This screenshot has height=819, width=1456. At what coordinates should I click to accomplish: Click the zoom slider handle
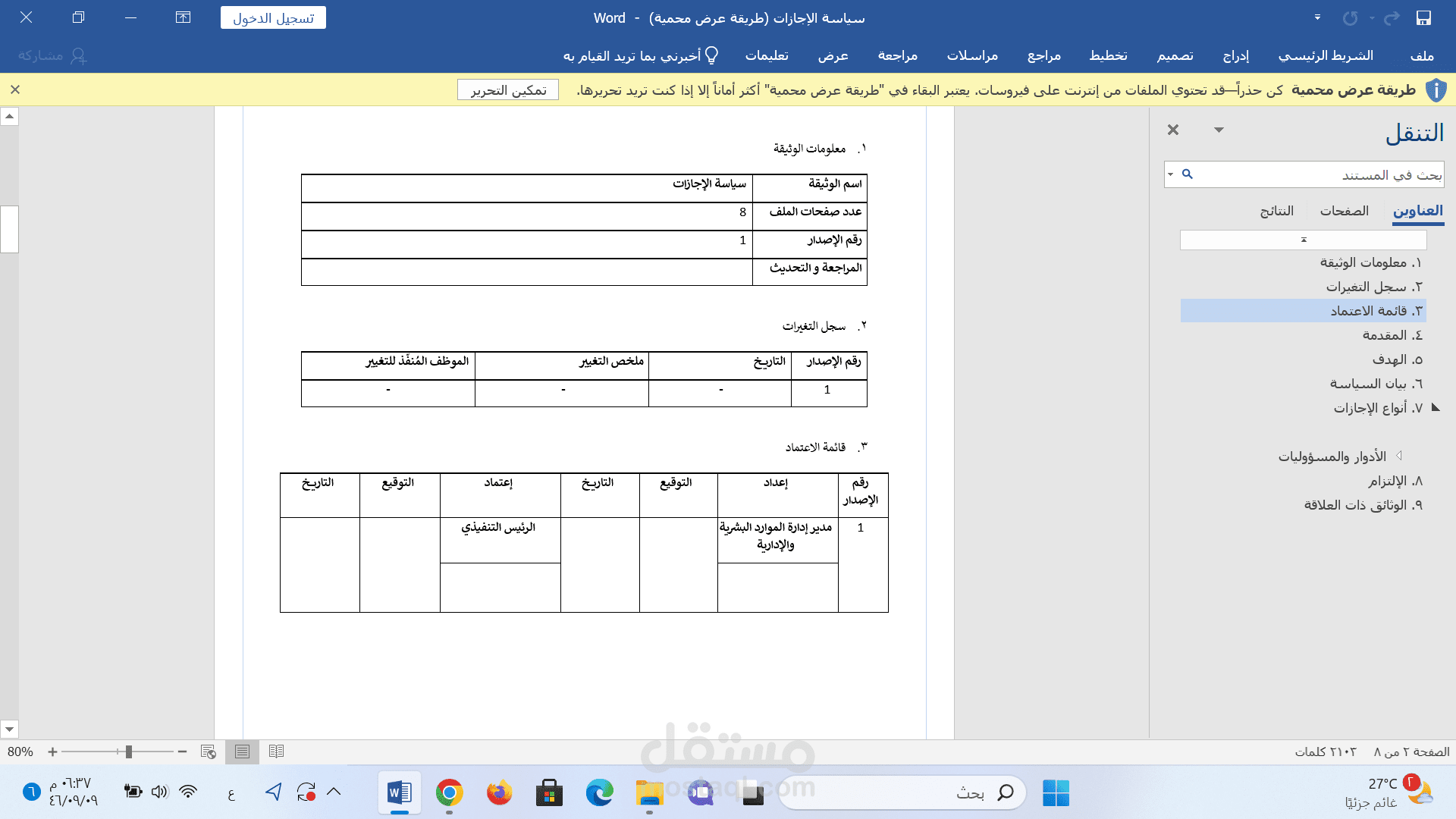coord(129,752)
